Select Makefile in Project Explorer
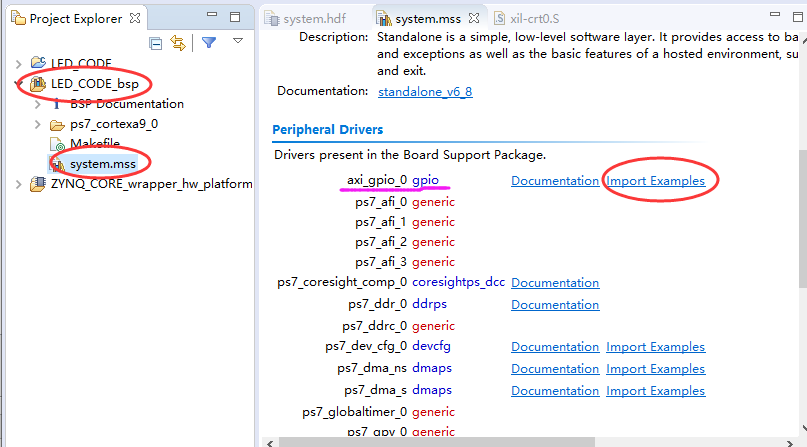This screenshot has width=807, height=447. click(95, 143)
